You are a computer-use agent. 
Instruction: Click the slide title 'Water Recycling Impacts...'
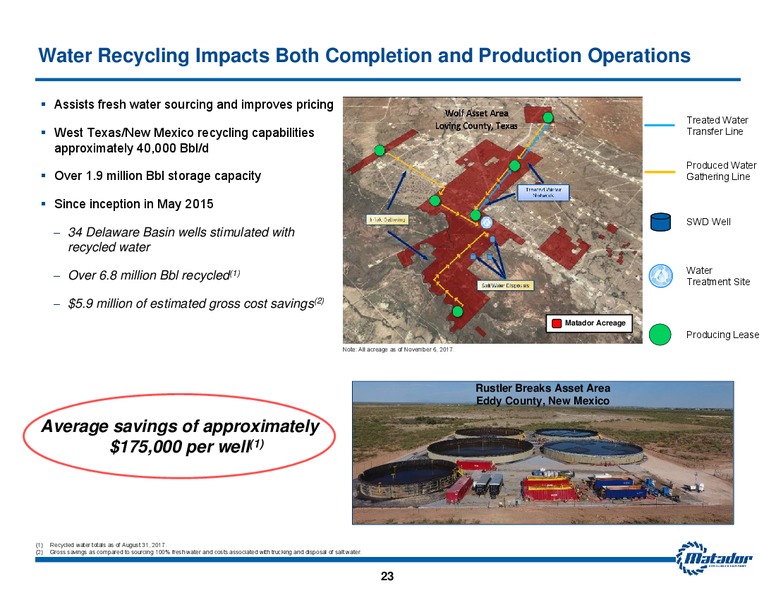pyautogui.click(x=364, y=55)
